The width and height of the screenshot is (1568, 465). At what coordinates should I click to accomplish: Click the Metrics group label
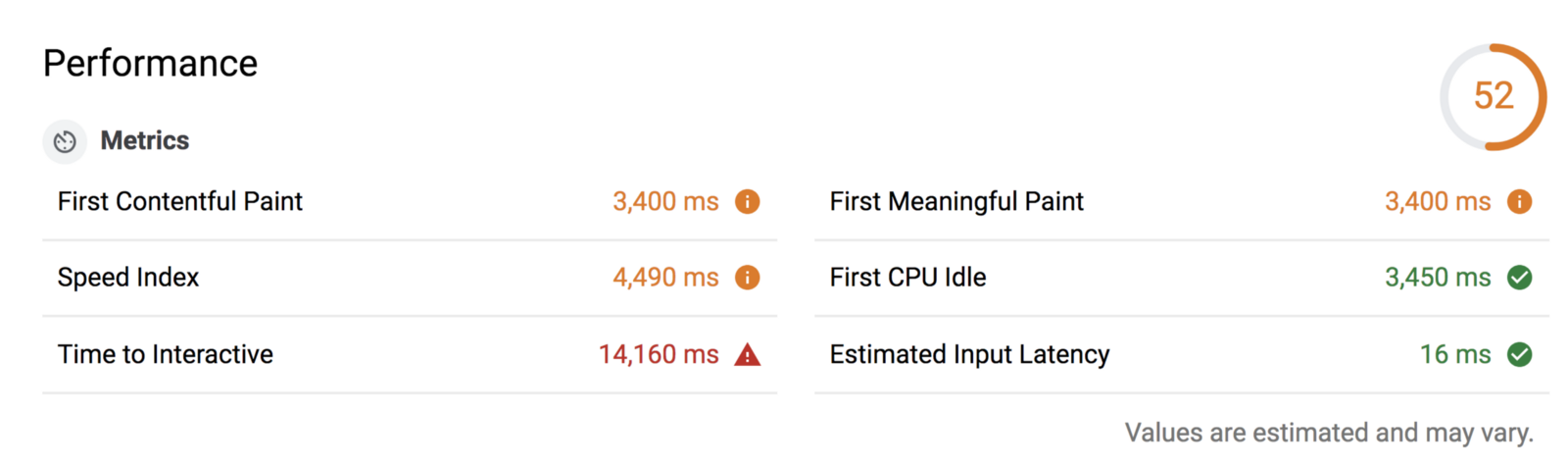[x=145, y=140]
